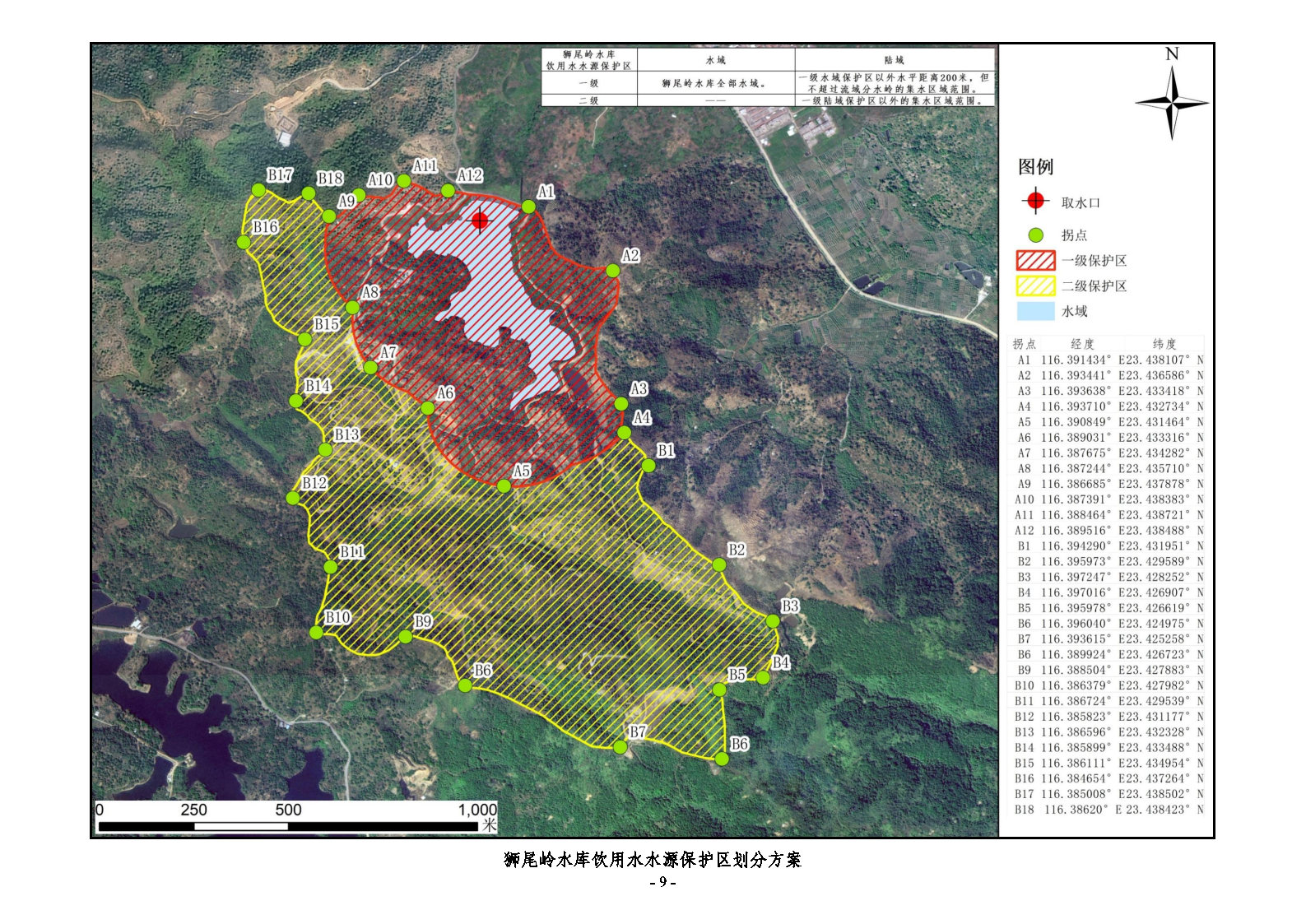Image resolution: width=1306 pixels, height=924 pixels.
Task: Click the green 拐点 legend dot
Action: [1036, 235]
